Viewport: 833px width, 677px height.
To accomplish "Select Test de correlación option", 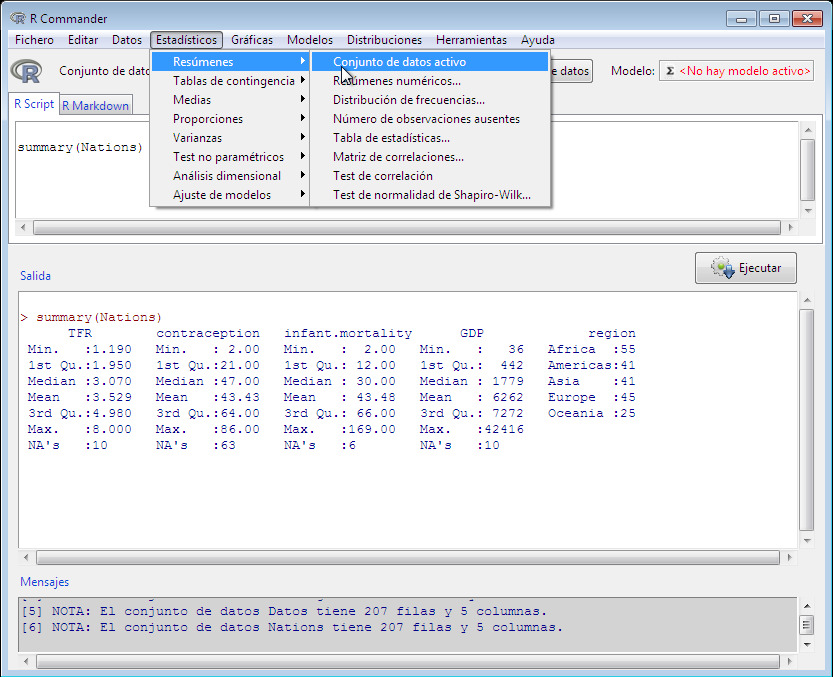I will [x=430, y=176].
